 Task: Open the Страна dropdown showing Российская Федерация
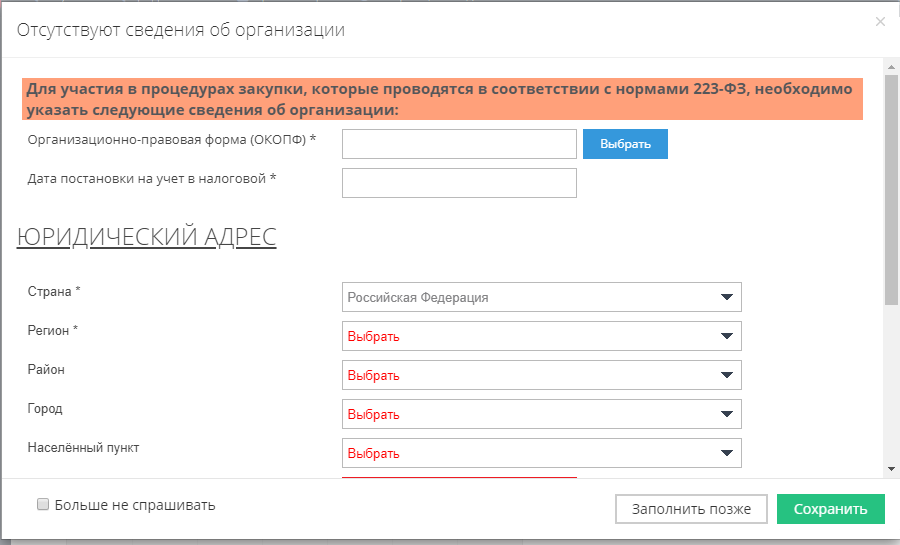(541, 297)
